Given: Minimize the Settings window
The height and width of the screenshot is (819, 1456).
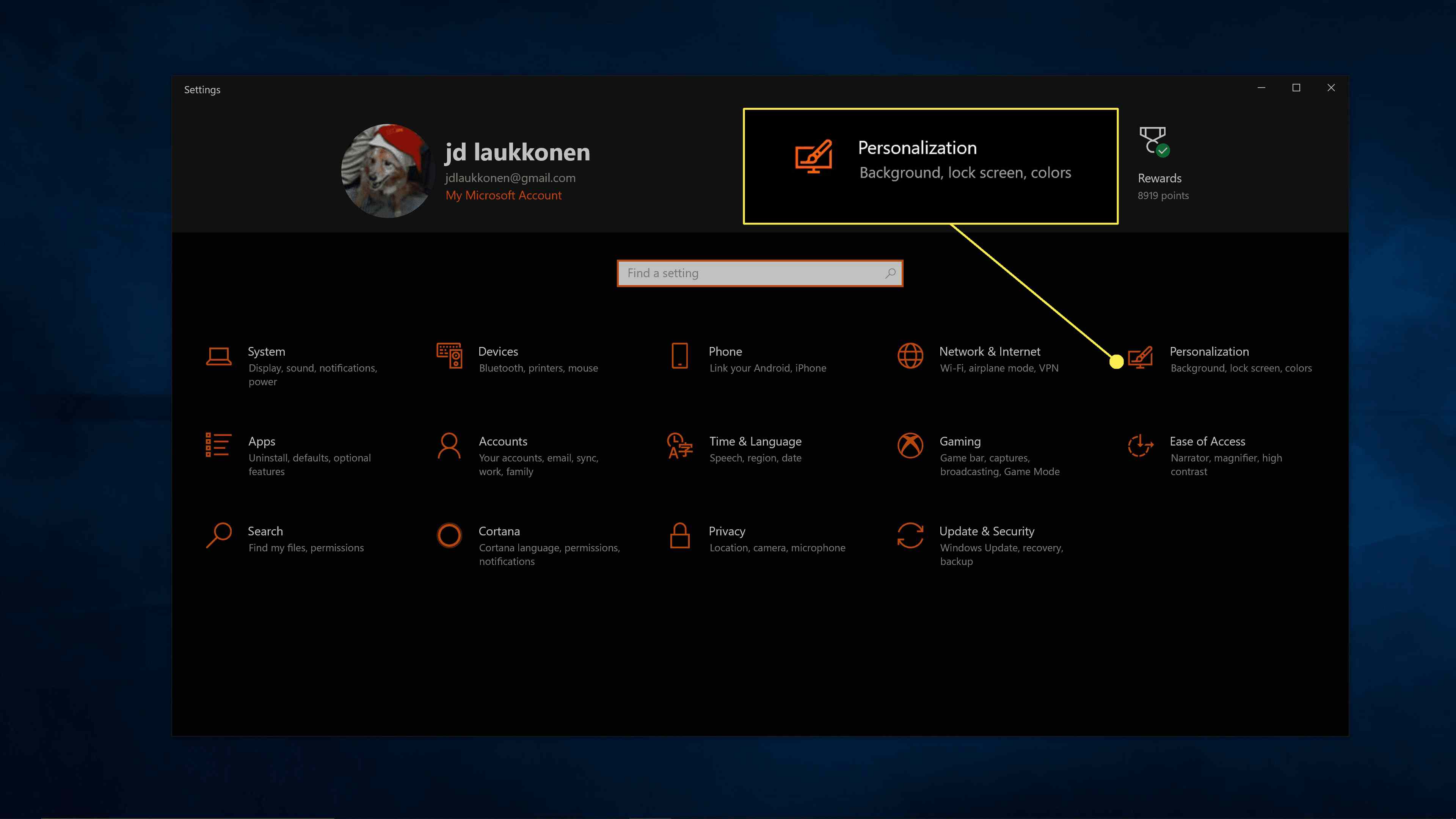Looking at the screenshot, I should [1261, 88].
